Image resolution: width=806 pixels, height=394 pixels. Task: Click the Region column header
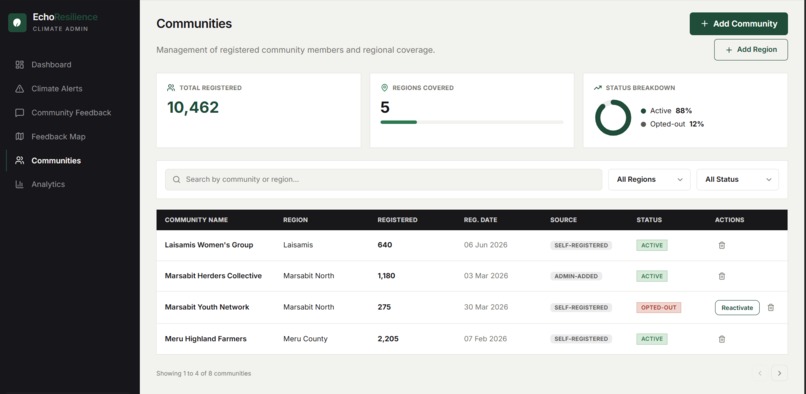296,220
